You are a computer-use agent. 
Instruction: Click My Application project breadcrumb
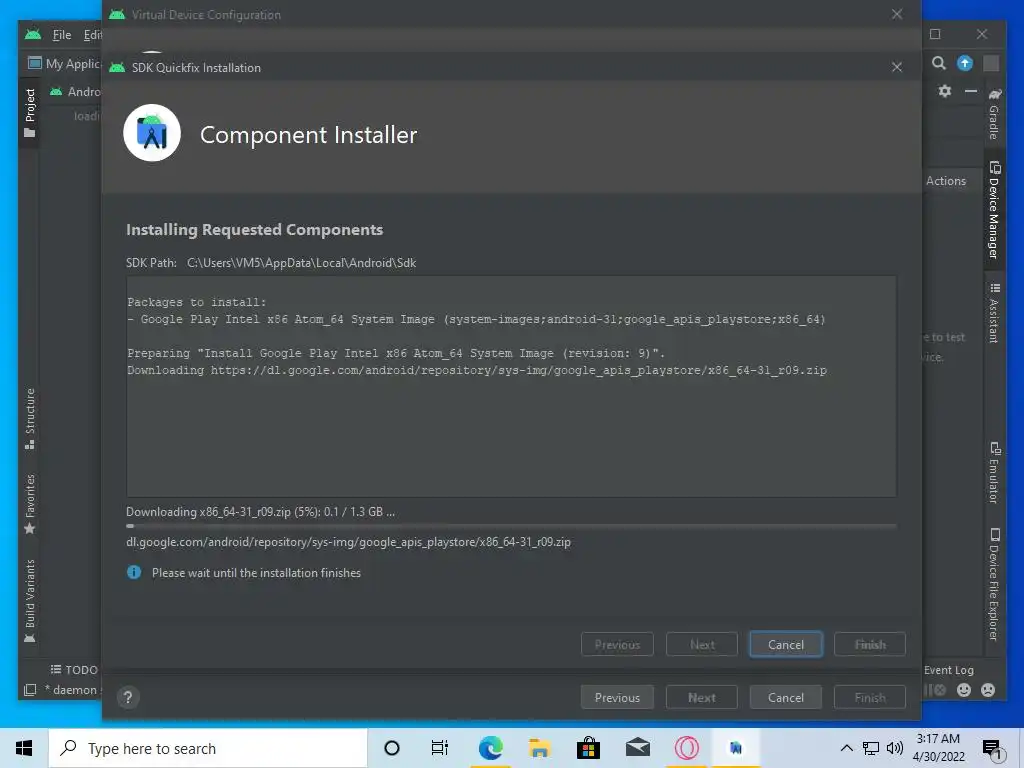[65, 63]
